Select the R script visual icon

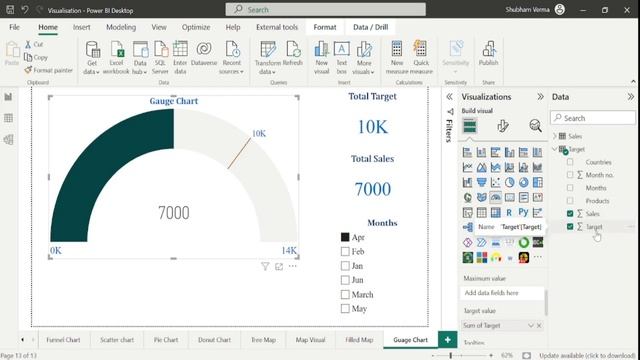tap(509, 212)
